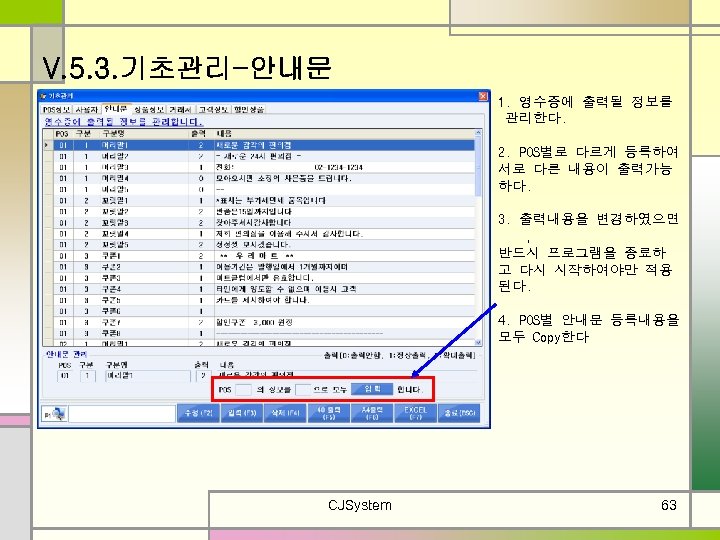The height and width of the screenshot is (540, 720).
Task: Click the 40 출력 (F5) print button
Action: pyautogui.click(x=328, y=413)
